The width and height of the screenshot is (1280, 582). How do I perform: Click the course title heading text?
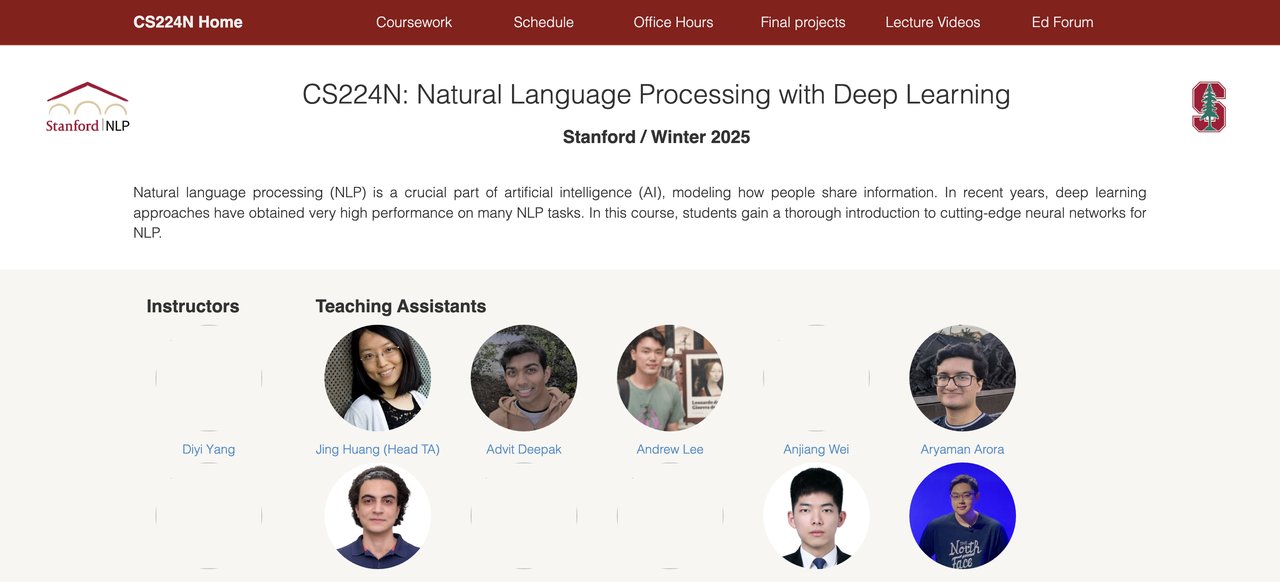[656, 95]
